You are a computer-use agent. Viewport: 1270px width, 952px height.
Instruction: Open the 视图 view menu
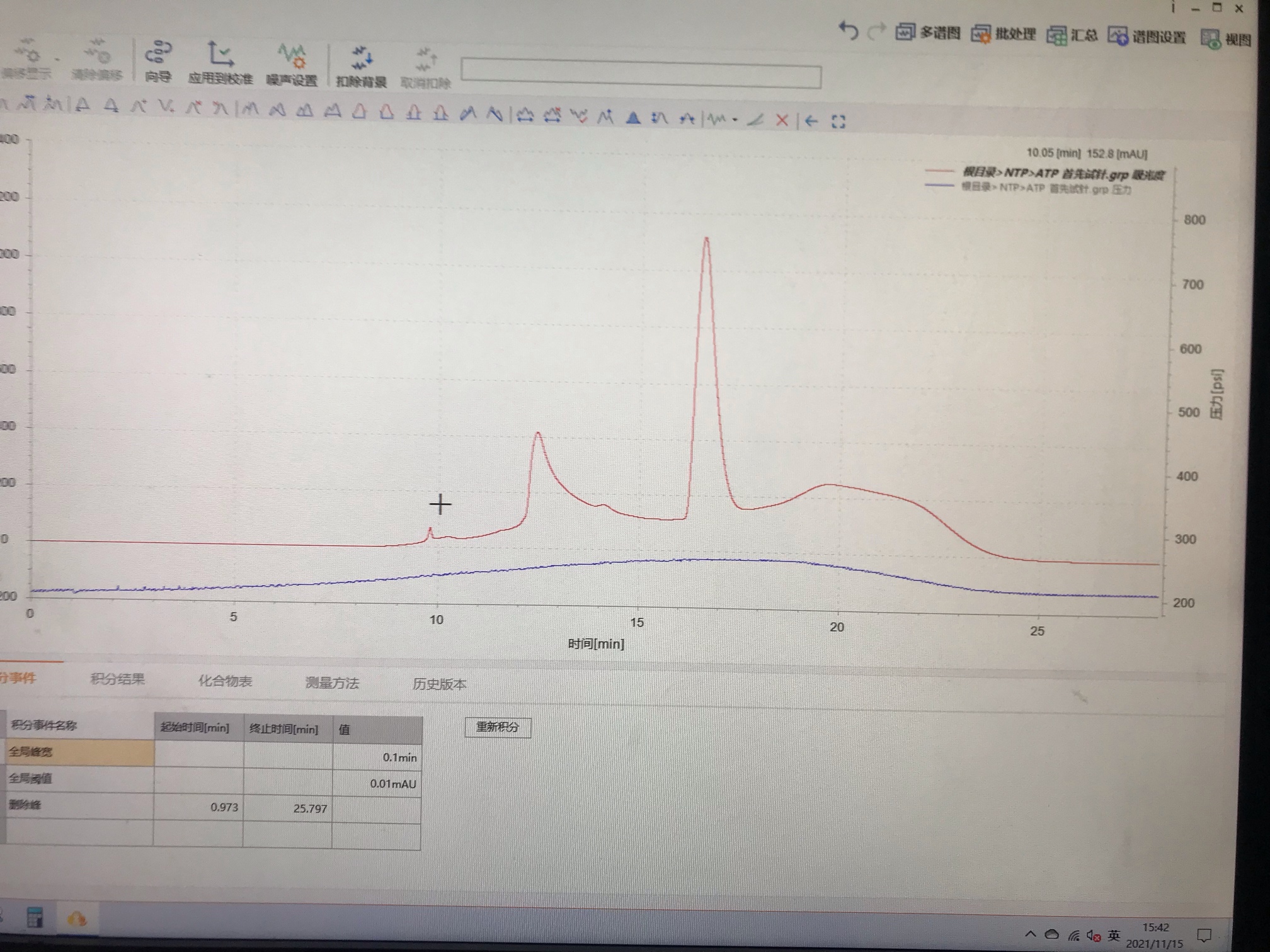tap(1225, 39)
